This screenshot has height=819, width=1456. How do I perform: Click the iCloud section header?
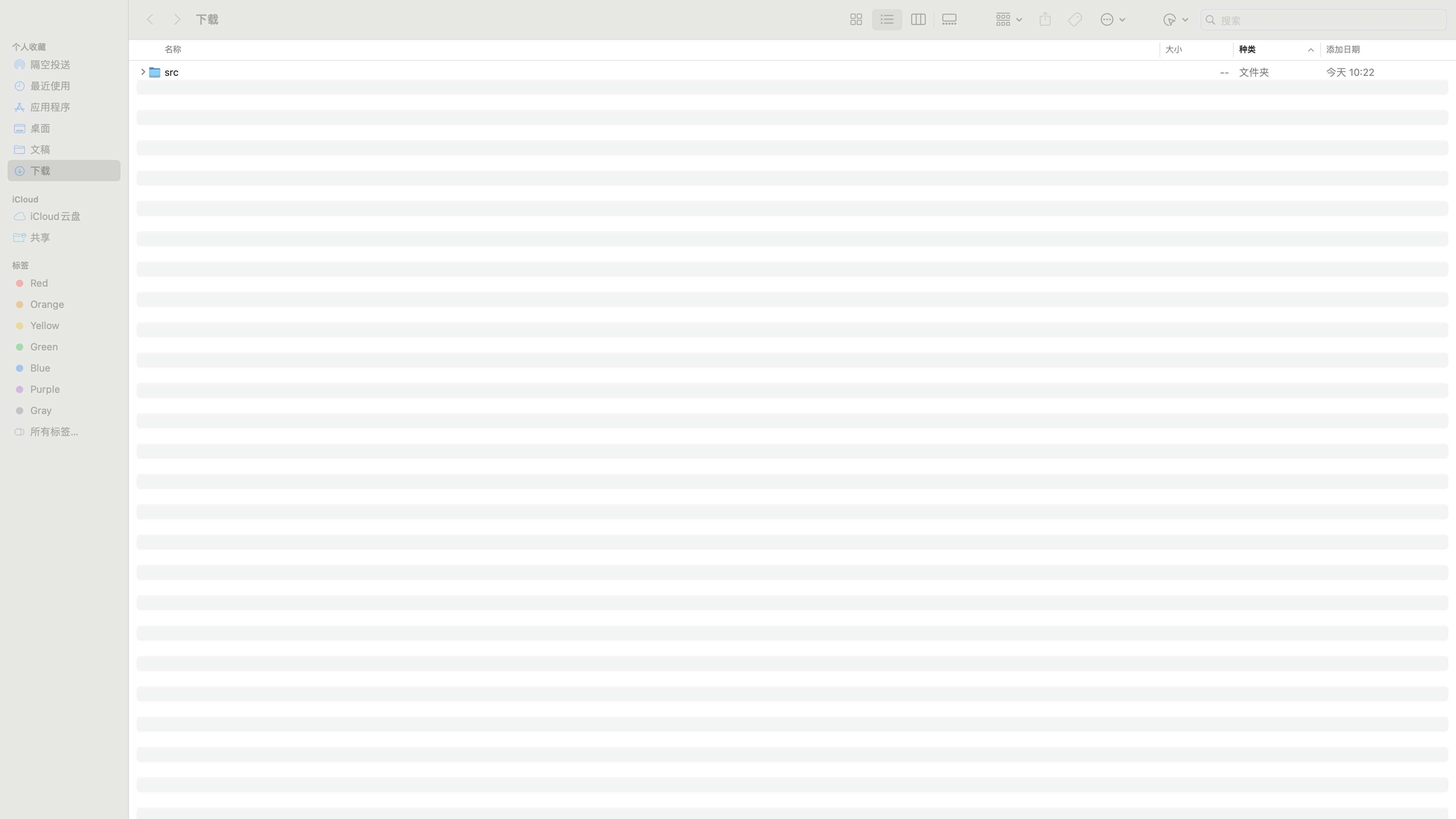[x=25, y=199]
